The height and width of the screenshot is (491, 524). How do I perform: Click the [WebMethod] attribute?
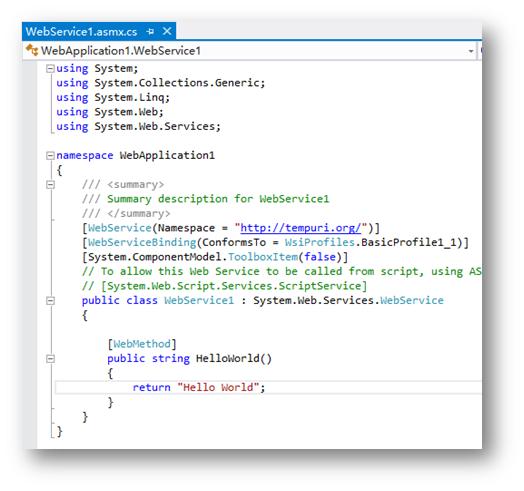click(142, 344)
